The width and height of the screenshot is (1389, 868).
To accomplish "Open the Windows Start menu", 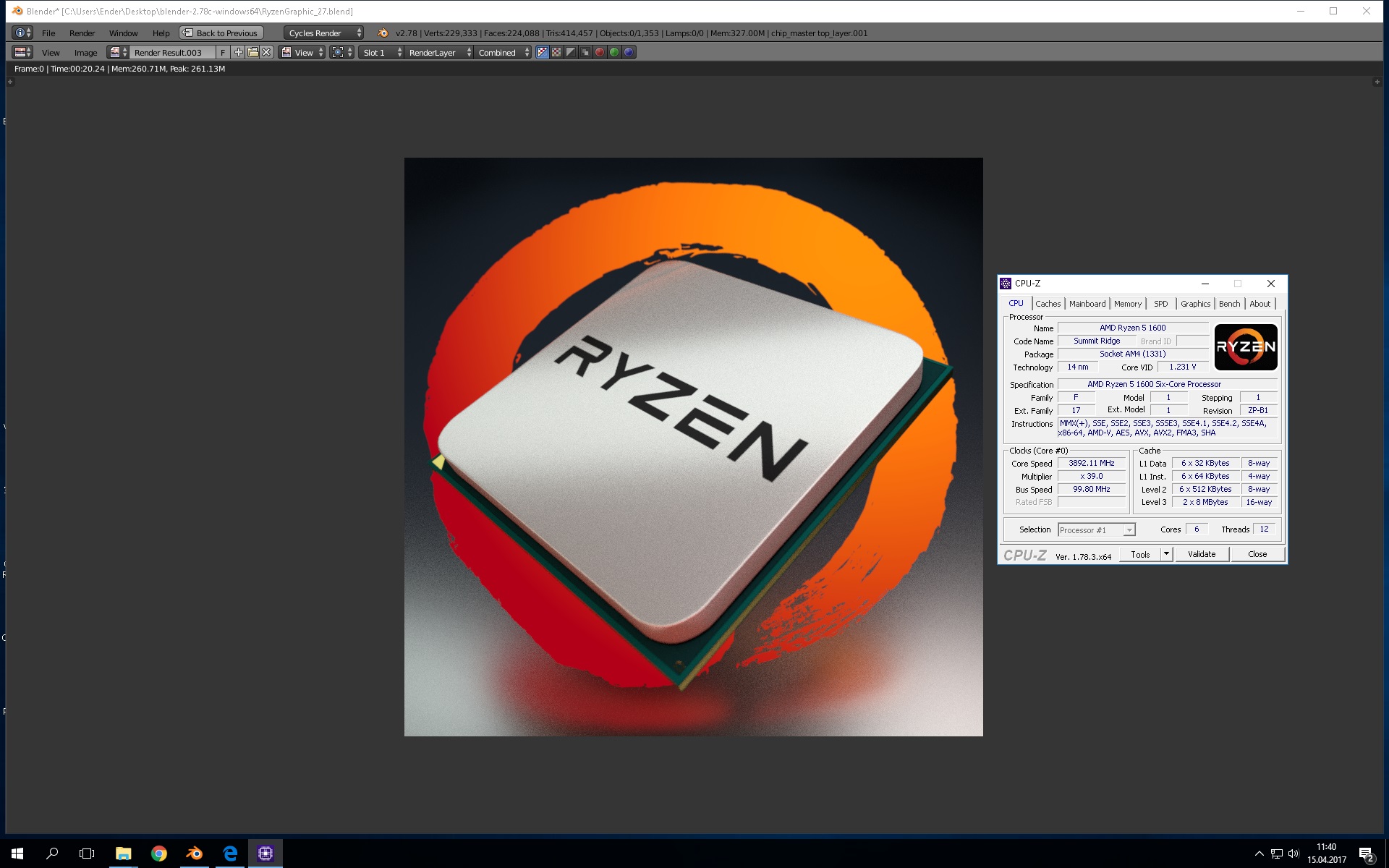I will [x=17, y=854].
